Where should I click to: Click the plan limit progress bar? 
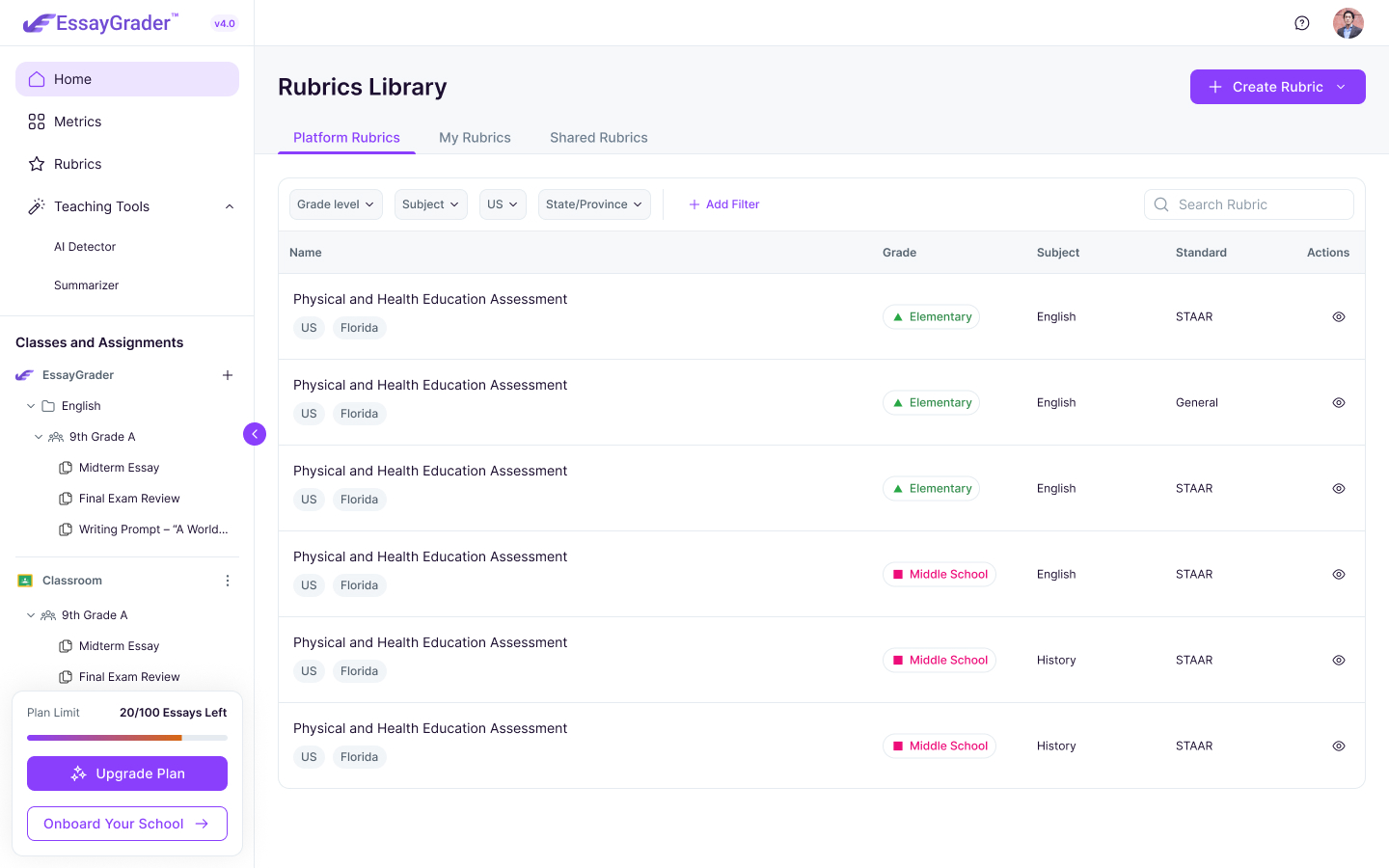(x=127, y=738)
